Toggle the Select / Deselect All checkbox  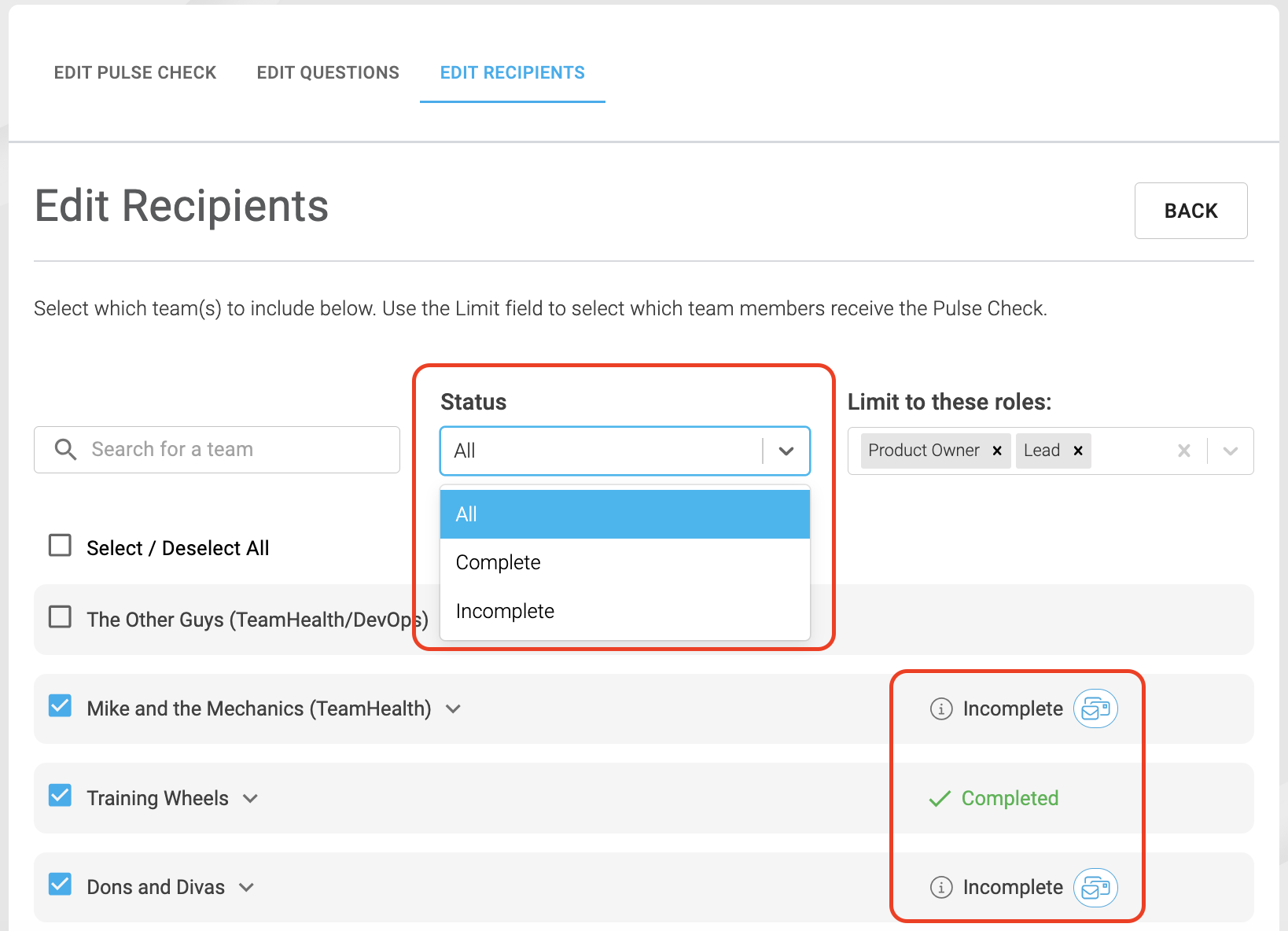[60, 545]
